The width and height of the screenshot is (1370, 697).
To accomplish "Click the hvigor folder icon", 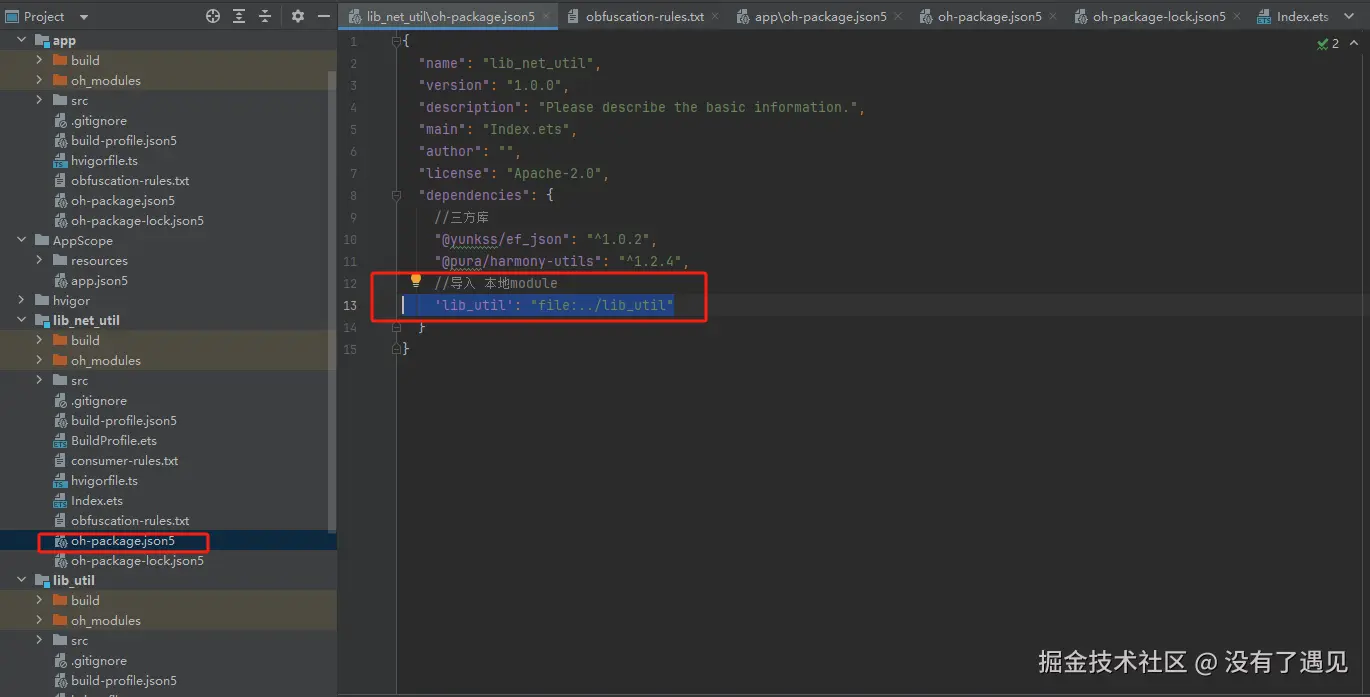I will point(42,300).
